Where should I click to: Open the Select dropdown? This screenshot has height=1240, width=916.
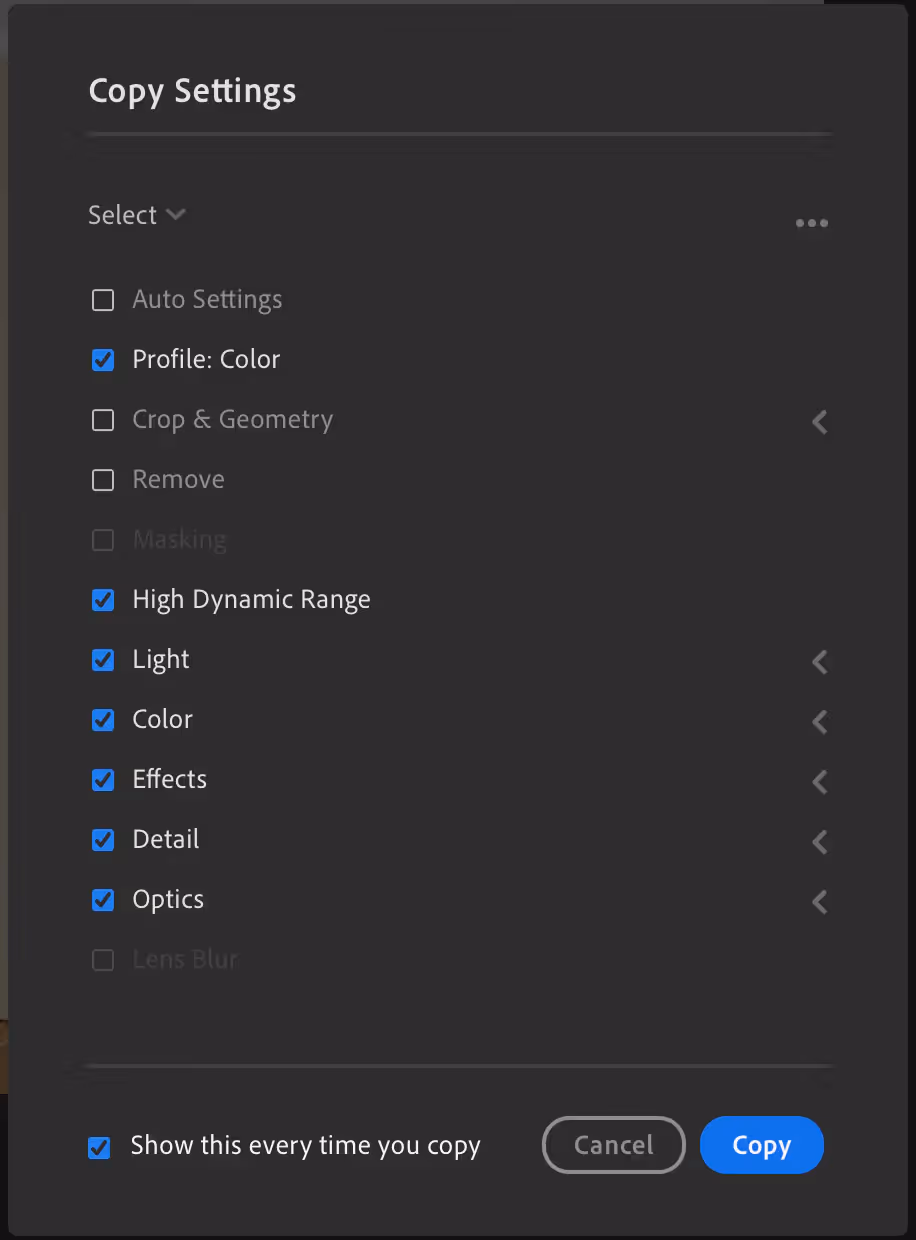137,215
